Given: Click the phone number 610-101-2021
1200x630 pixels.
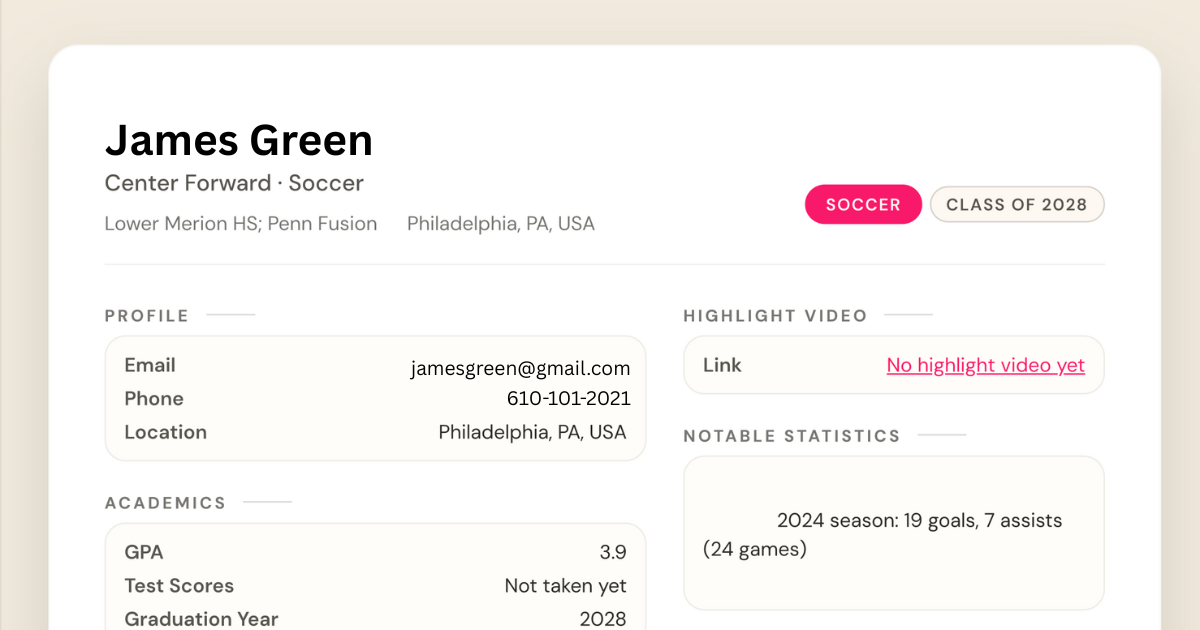Looking at the screenshot, I should point(568,399).
